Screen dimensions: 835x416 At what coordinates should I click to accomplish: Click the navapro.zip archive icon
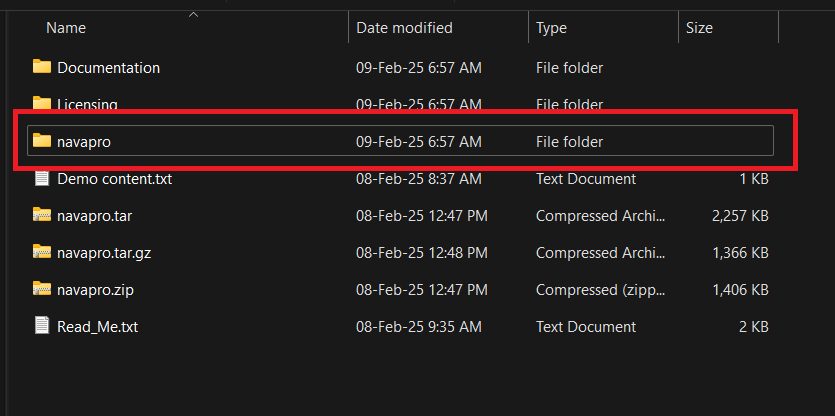pyautogui.click(x=41, y=289)
